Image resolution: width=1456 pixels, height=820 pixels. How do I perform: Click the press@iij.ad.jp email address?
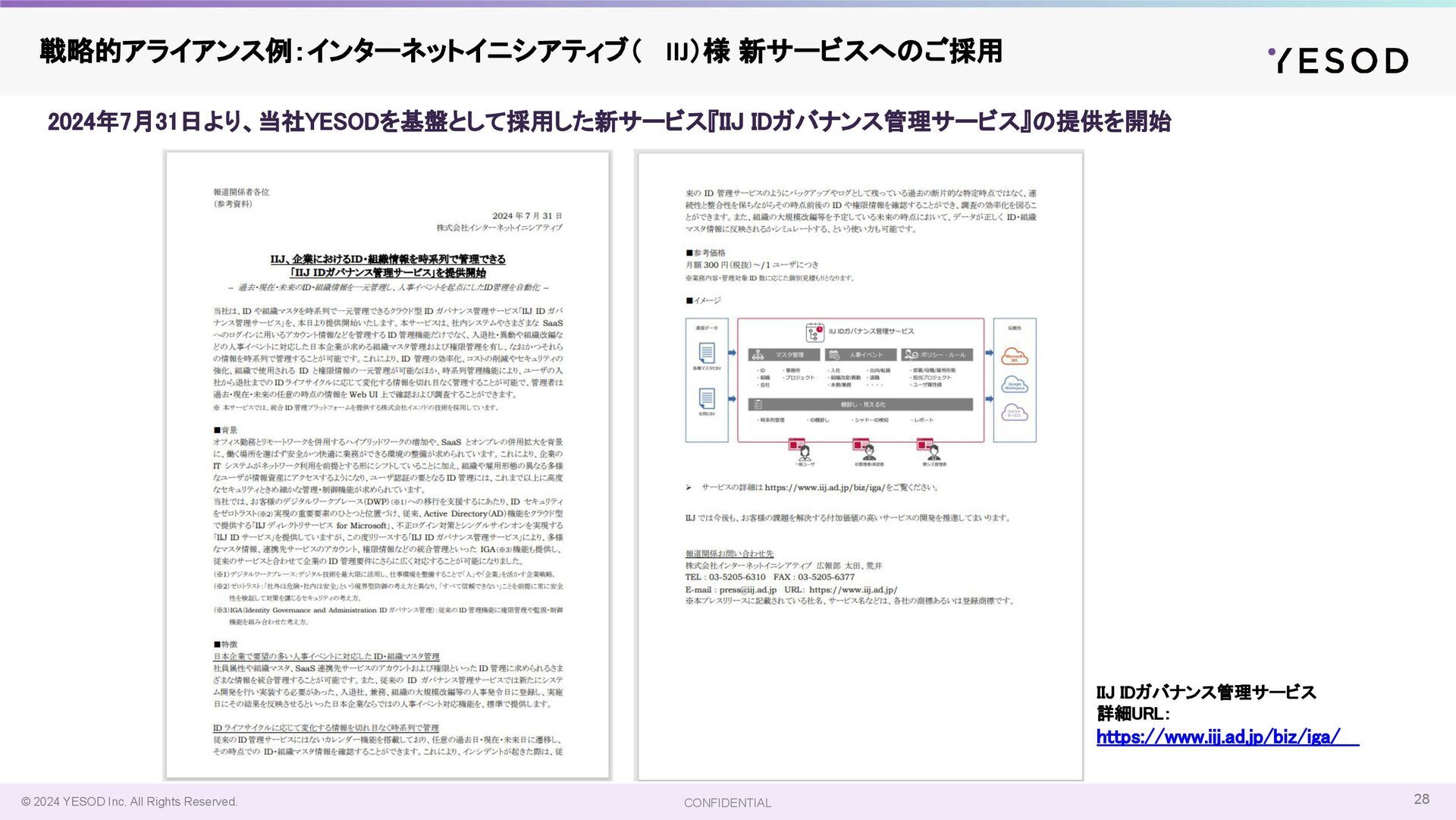pyautogui.click(x=748, y=589)
